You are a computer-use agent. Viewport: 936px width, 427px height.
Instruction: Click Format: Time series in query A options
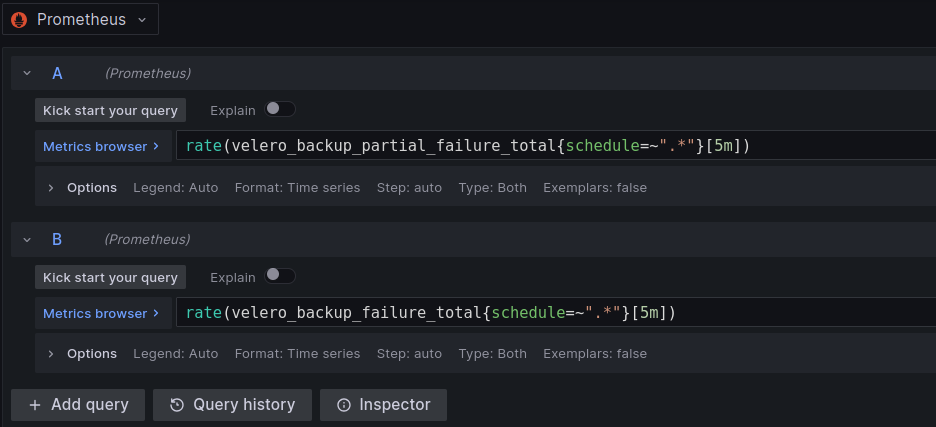(297, 188)
